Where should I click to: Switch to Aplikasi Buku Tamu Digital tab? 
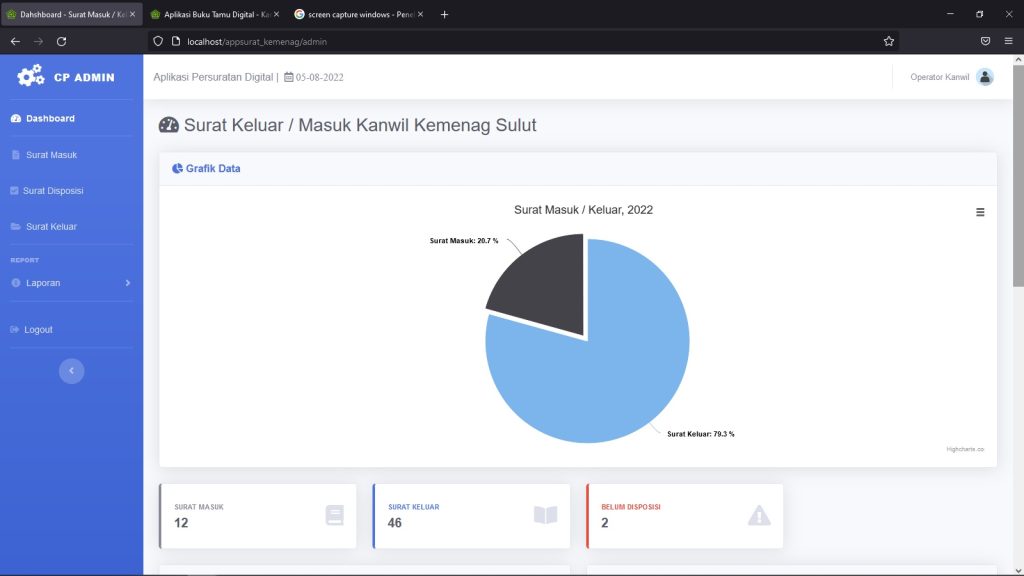click(x=216, y=14)
